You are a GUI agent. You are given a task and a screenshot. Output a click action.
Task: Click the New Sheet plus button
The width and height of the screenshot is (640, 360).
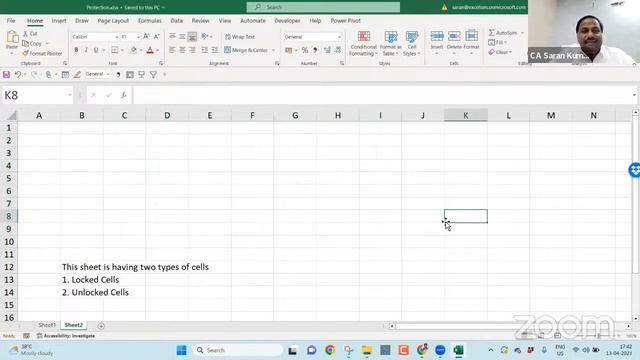(101, 326)
